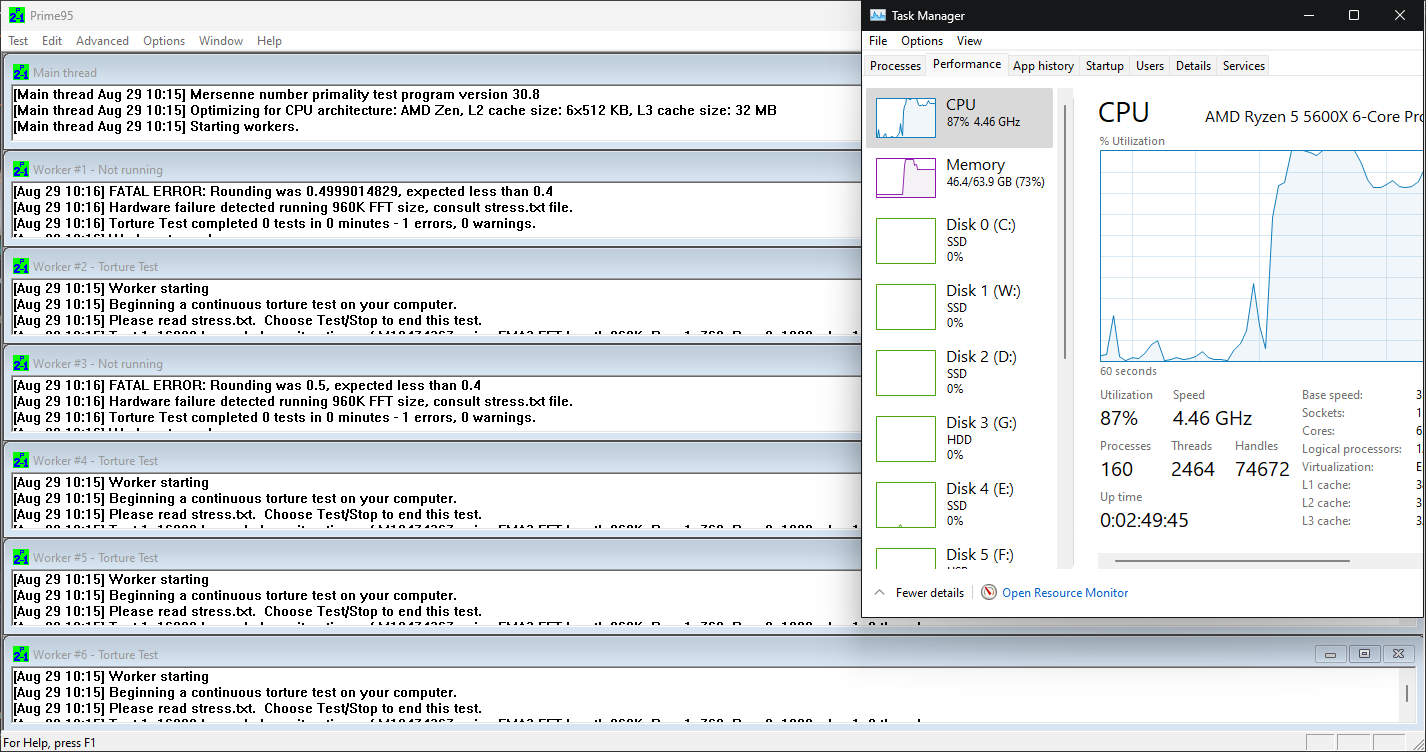This screenshot has height=752, width=1426.
Task: Switch to the Users tab
Action: click(1150, 66)
